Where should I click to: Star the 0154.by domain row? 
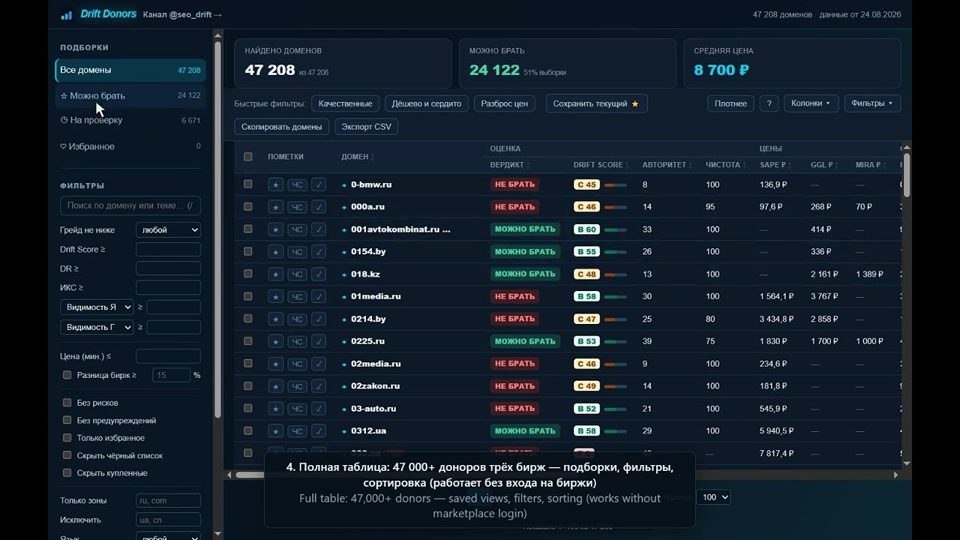pos(276,252)
